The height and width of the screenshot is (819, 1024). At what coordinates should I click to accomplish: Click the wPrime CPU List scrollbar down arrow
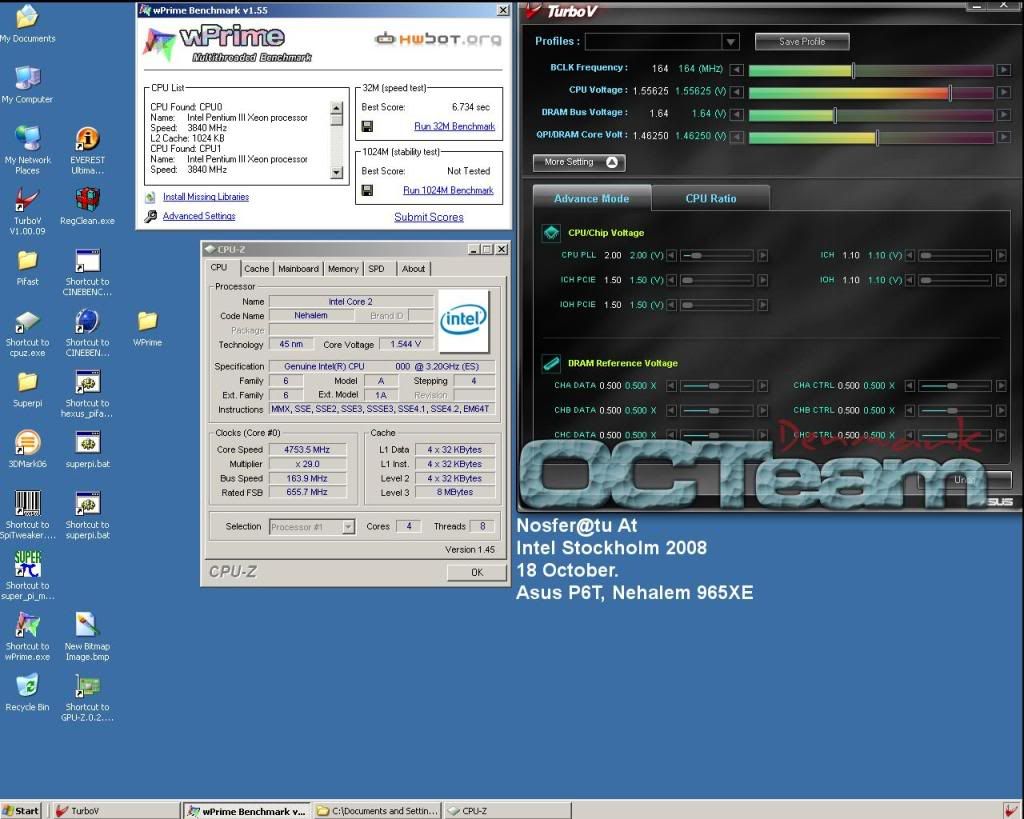click(x=337, y=172)
